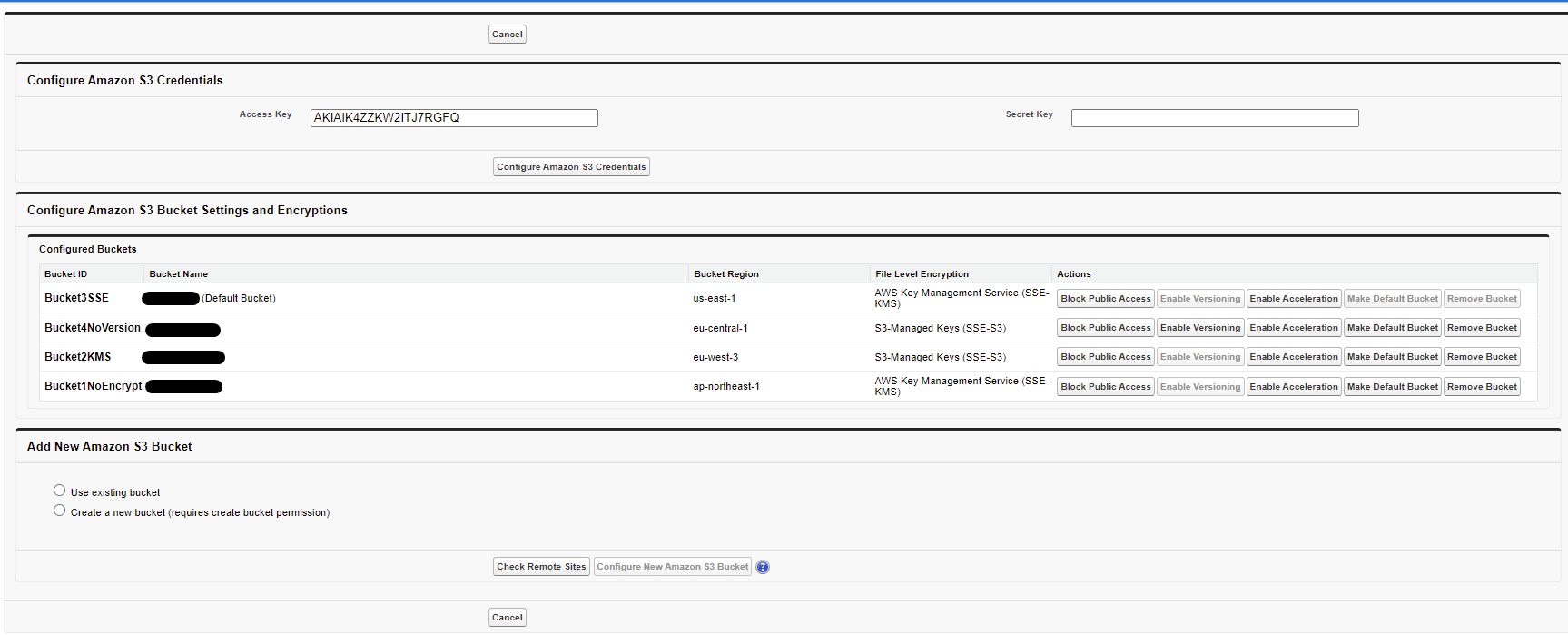Make Bucket1NoEncrypt the default bucket
Viewport: 1568px width, 635px height.
point(1392,387)
